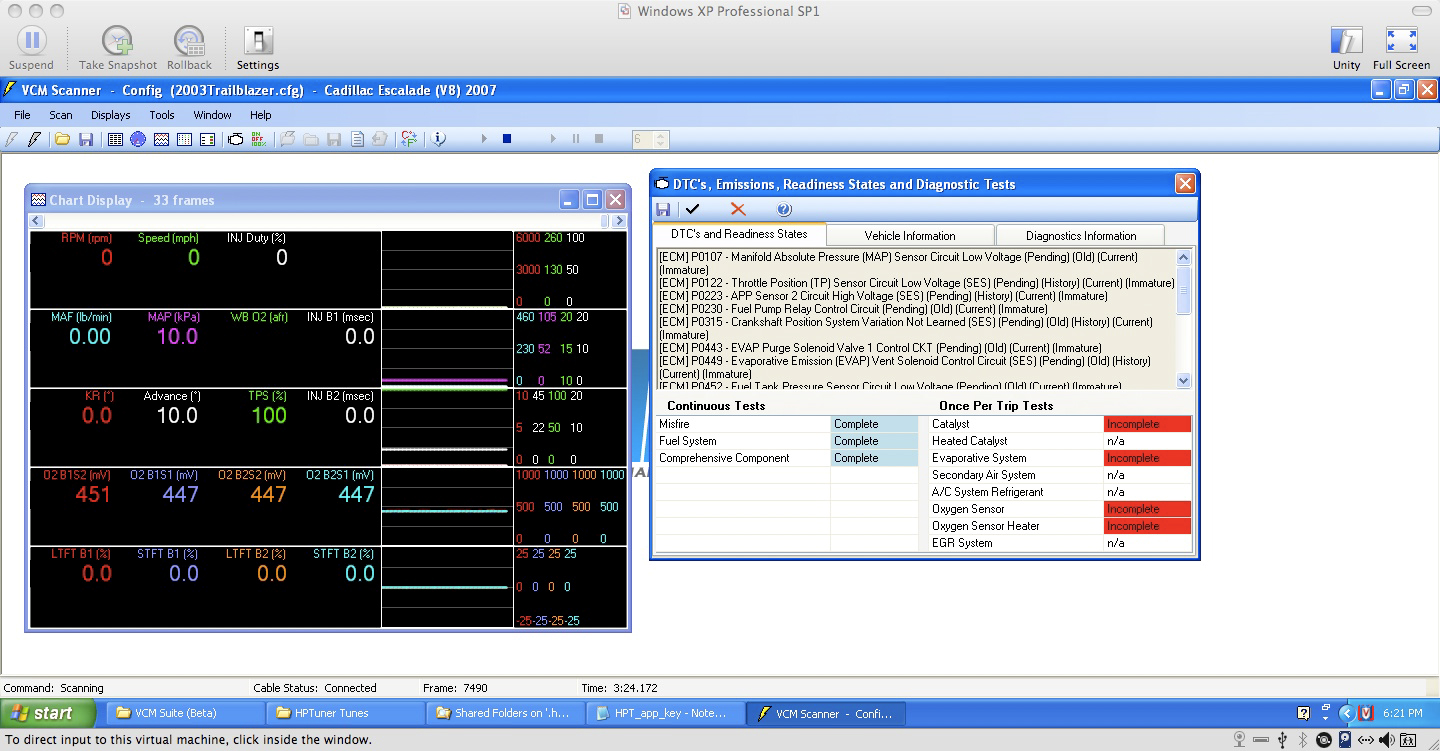Open HPTuner Tunes taskbar button
The image size is (1440, 751).
pyautogui.click(x=346, y=713)
